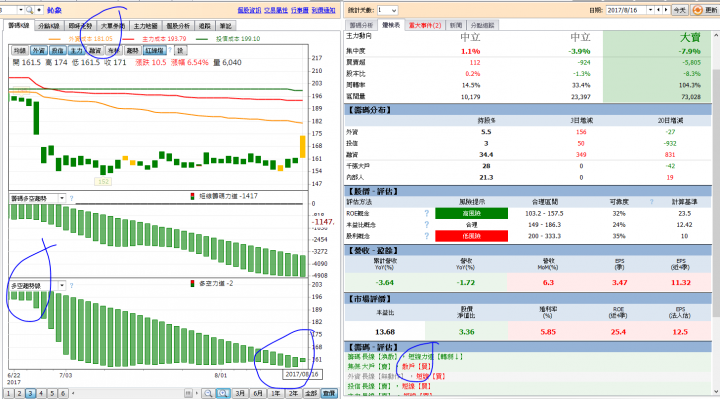Screen dimensions: 720x399
Task: Click help icon next to 本益比概念
Action: [x=427, y=225]
